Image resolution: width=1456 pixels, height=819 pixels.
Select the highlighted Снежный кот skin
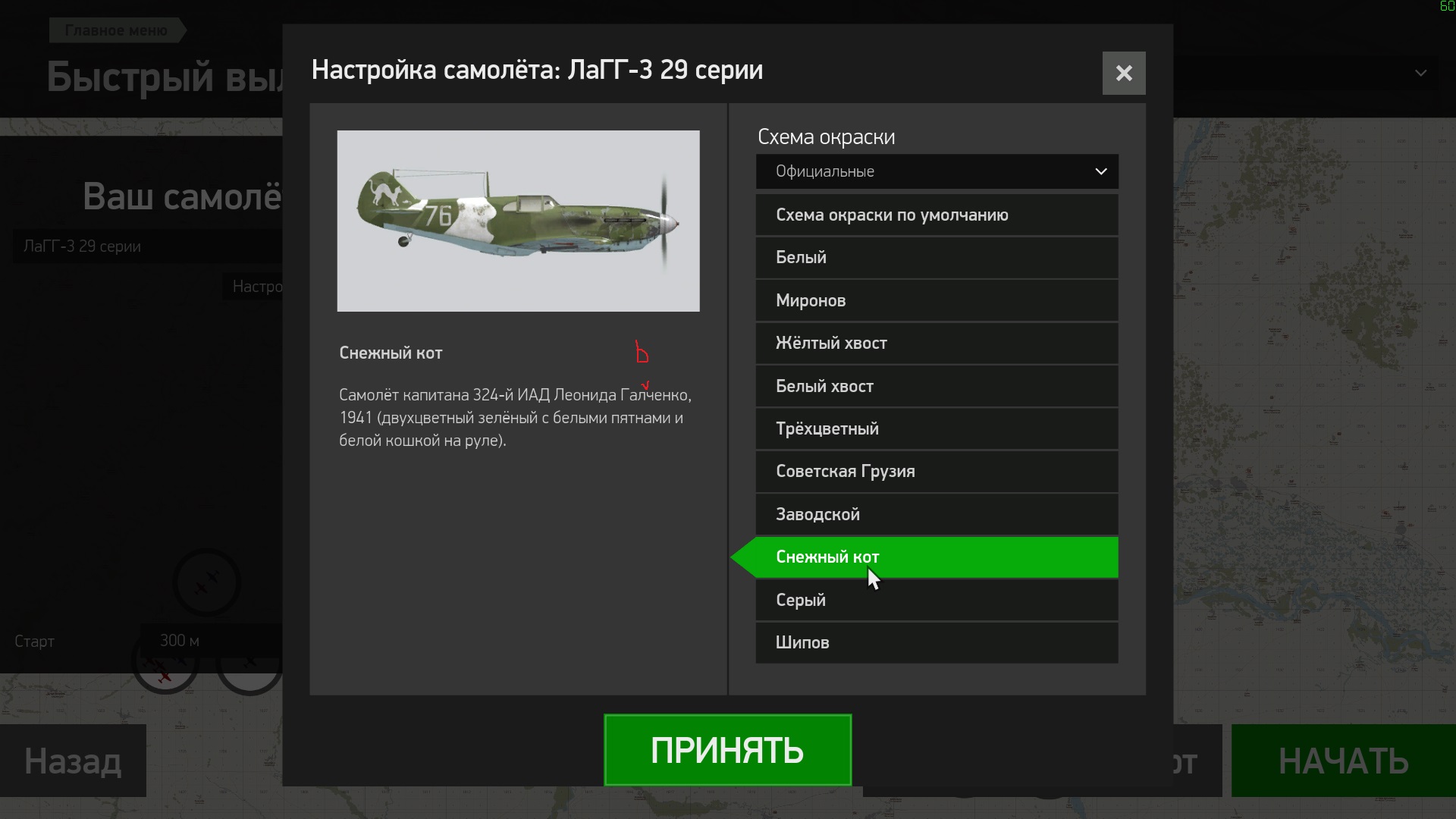pos(937,557)
